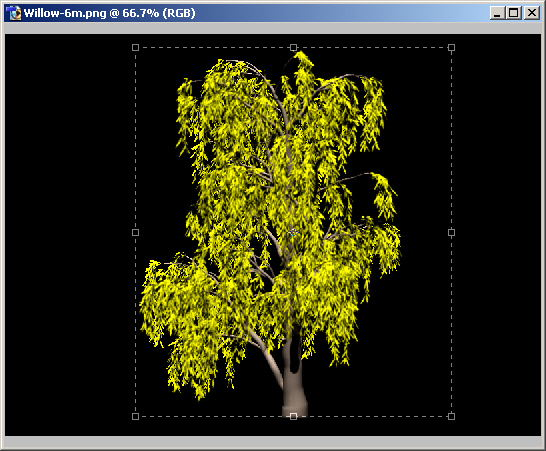Viewport: 546px width, 451px height.
Task: Click the top-left transform handle
Action: point(135,47)
